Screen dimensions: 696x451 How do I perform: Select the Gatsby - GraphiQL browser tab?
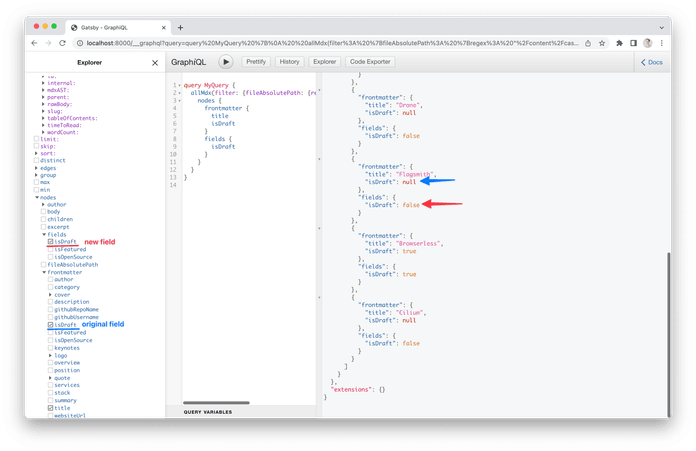point(100,27)
